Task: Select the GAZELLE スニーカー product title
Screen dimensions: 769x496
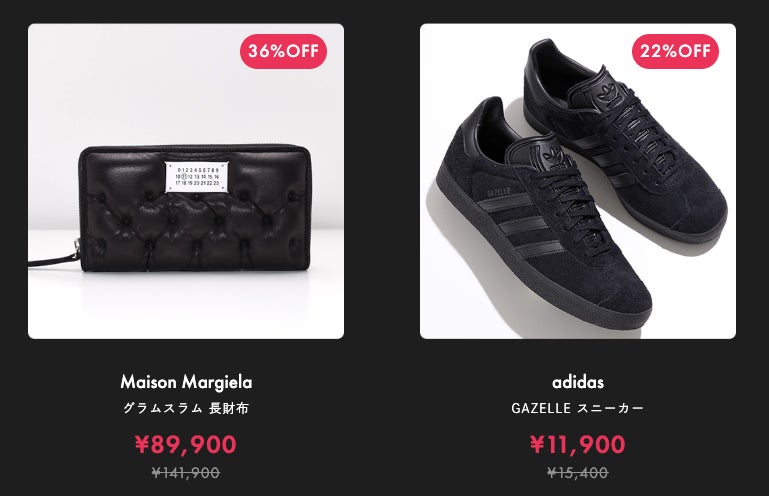Action: pyautogui.click(x=578, y=408)
